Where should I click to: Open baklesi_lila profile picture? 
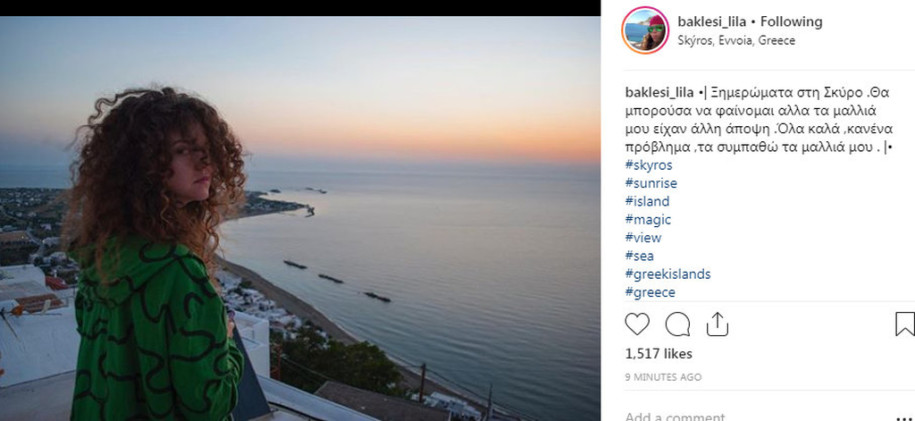click(645, 30)
